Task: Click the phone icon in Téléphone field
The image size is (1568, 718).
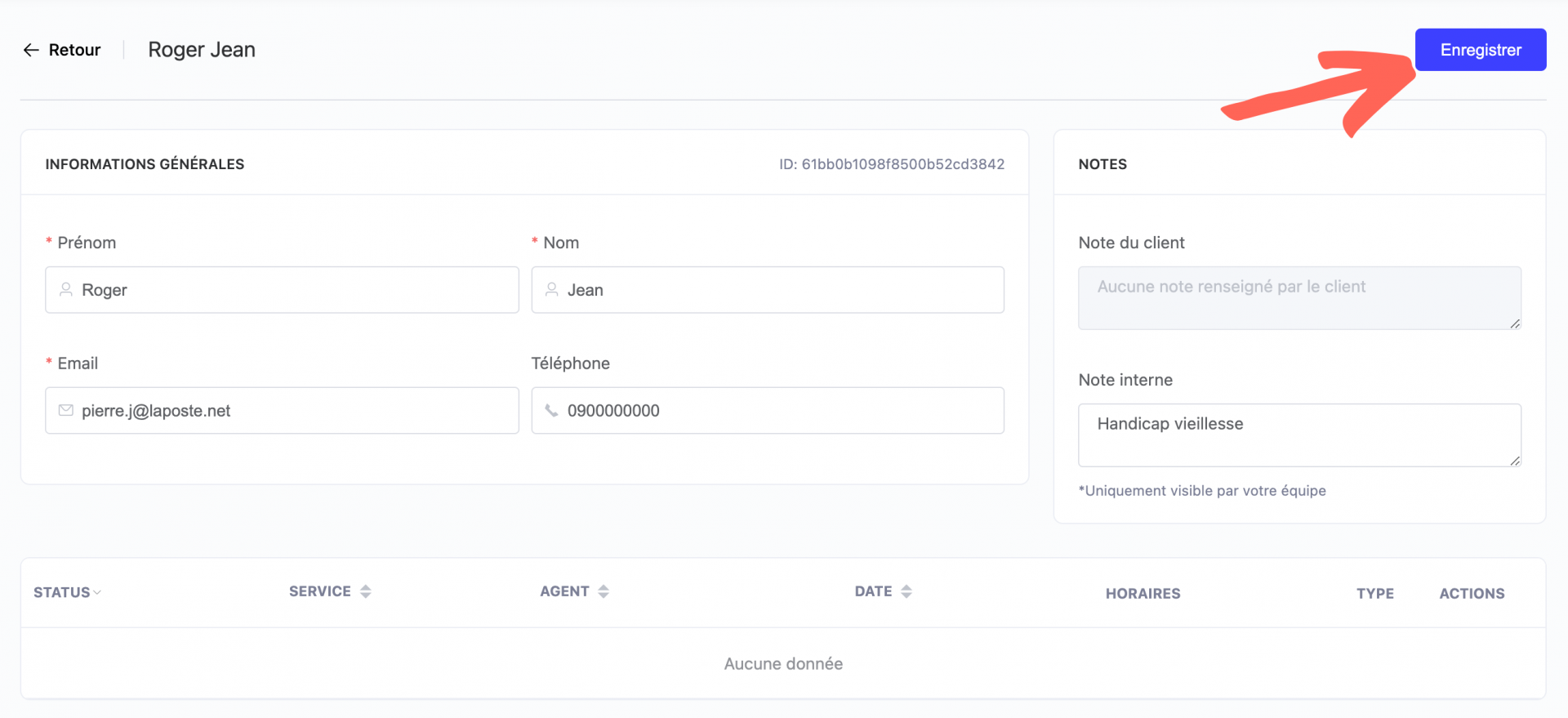Action: [552, 411]
